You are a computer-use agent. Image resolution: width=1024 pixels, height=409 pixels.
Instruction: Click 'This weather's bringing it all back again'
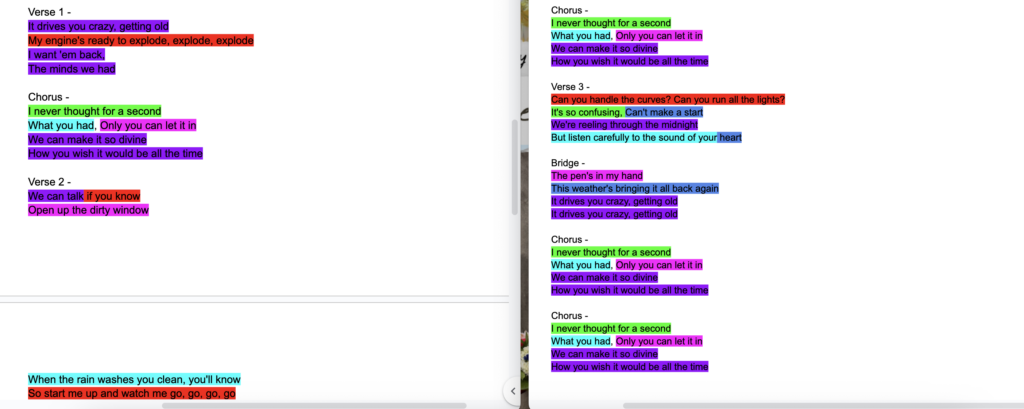[x=634, y=188]
